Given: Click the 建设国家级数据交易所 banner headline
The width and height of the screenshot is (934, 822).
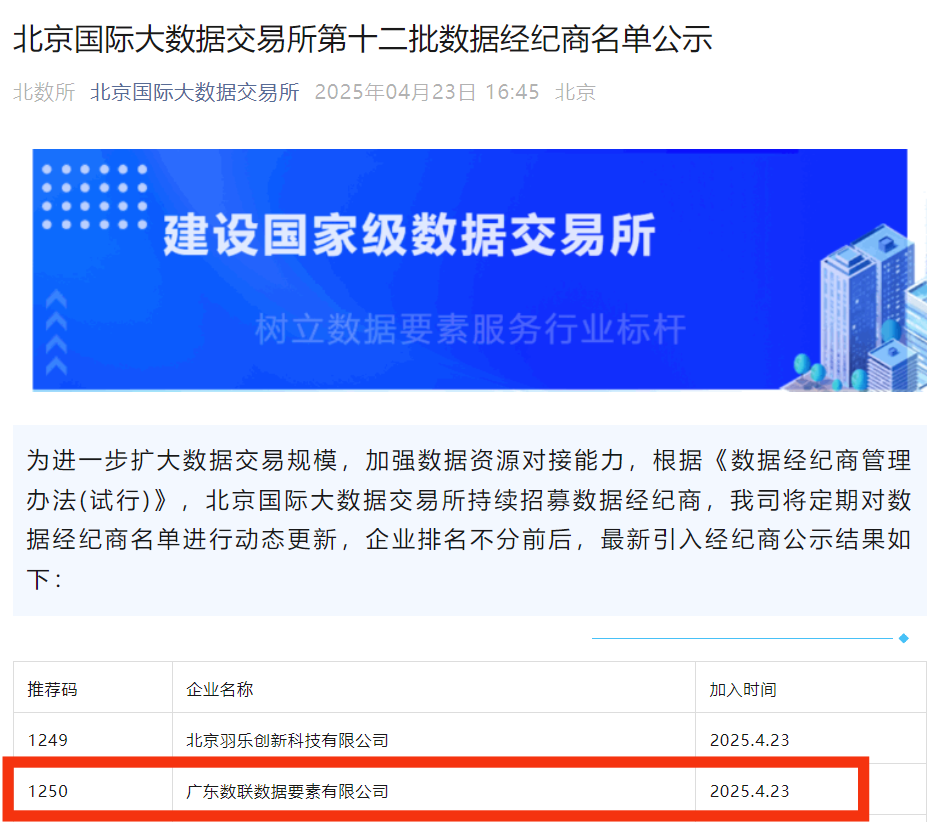Looking at the screenshot, I should click(x=409, y=236).
